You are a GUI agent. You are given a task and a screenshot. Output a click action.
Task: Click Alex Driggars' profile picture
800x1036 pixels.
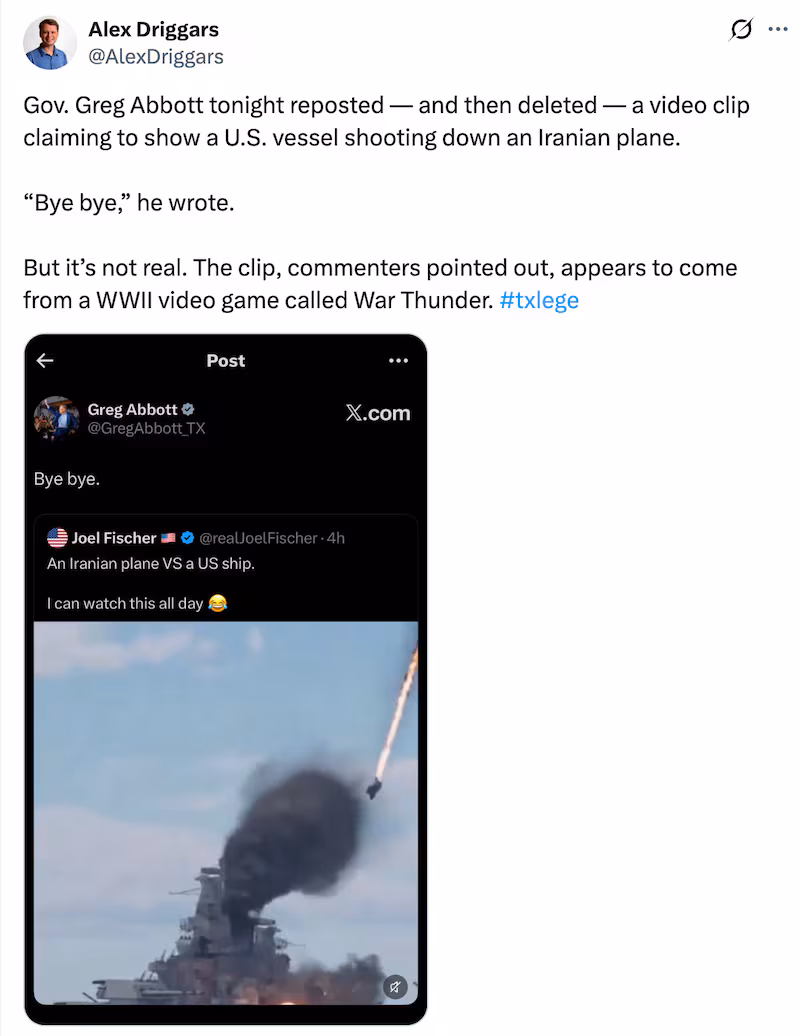[x=48, y=43]
